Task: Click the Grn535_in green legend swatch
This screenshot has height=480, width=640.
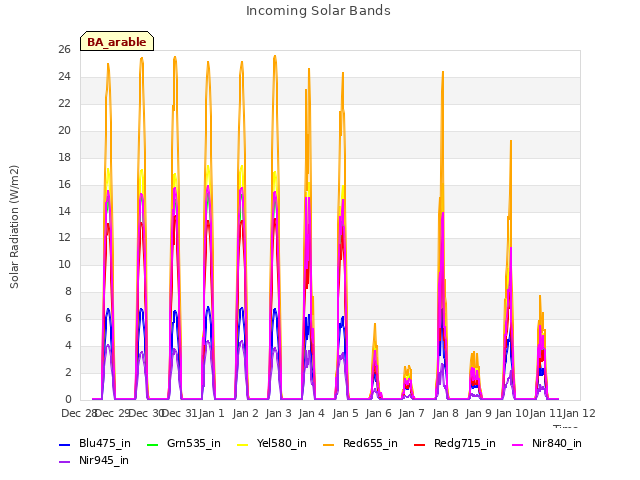Action: (152, 445)
